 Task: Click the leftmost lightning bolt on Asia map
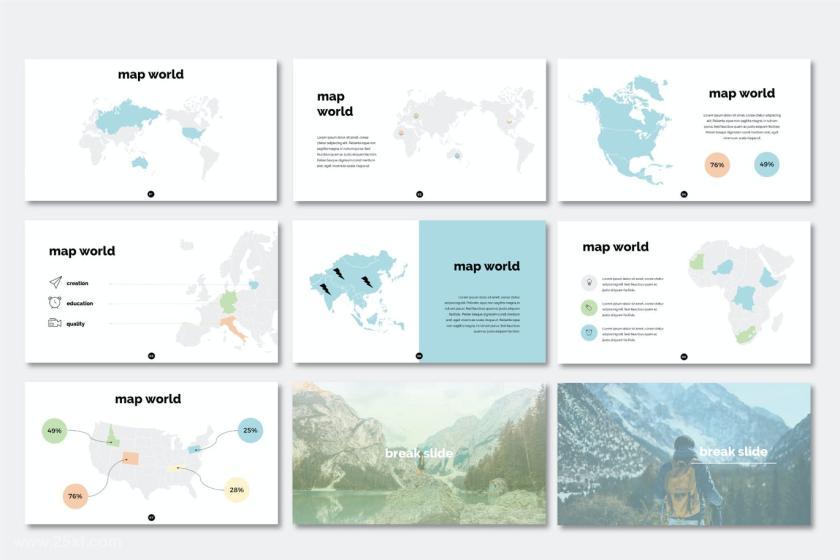tap(325, 289)
